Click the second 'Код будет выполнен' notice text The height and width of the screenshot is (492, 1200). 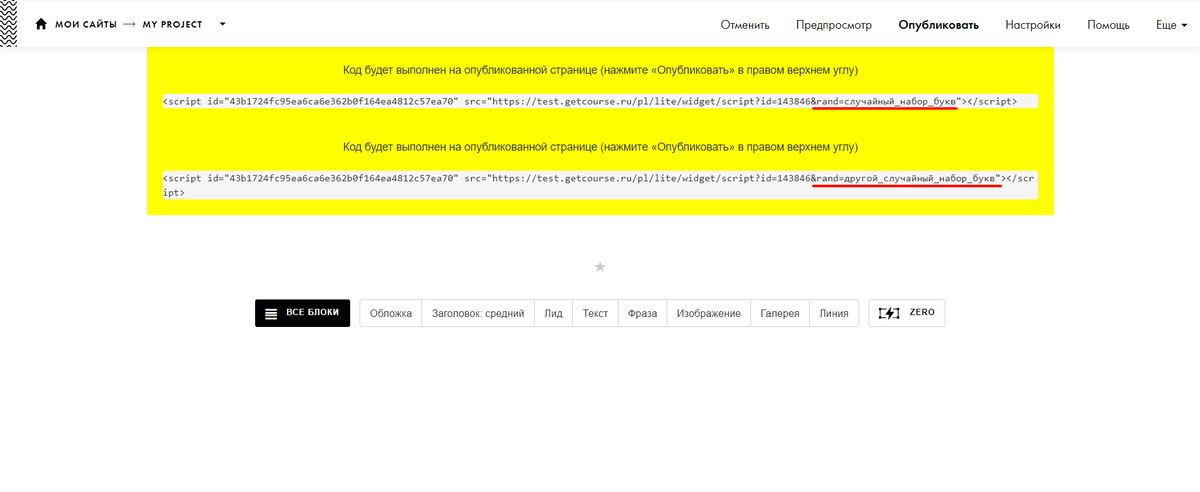(x=600, y=146)
